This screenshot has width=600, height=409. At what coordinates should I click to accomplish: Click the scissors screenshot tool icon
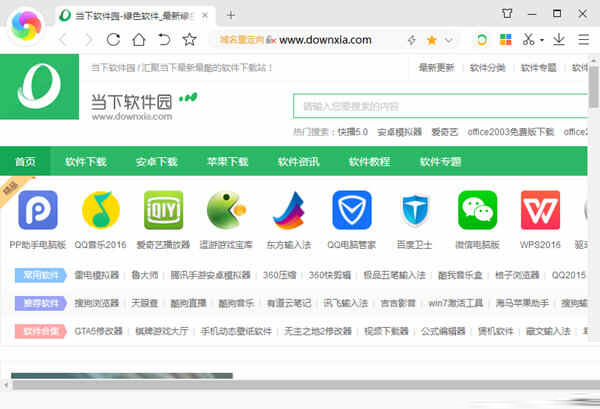[x=528, y=39]
